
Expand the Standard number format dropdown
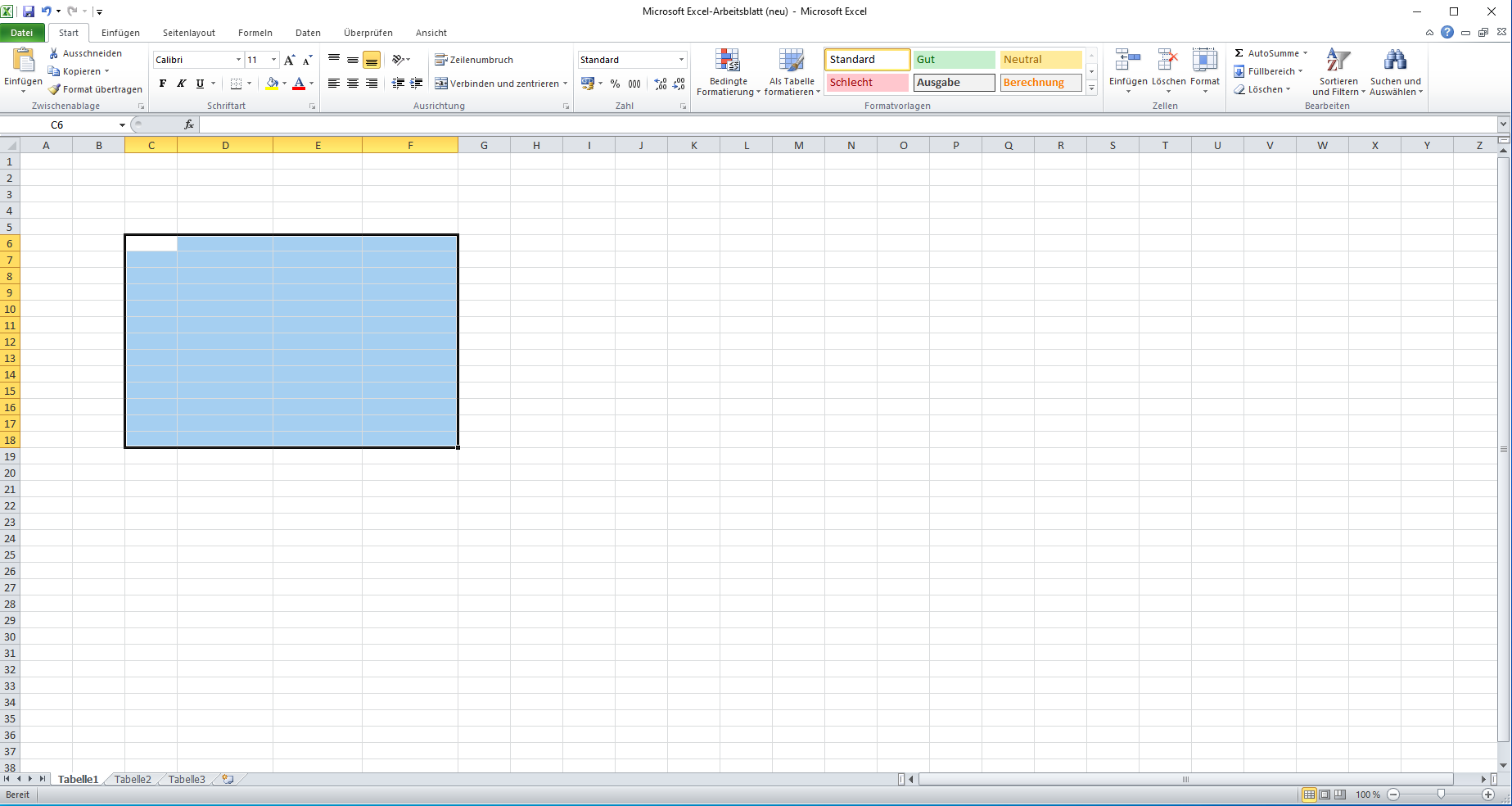[x=681, y=60]
